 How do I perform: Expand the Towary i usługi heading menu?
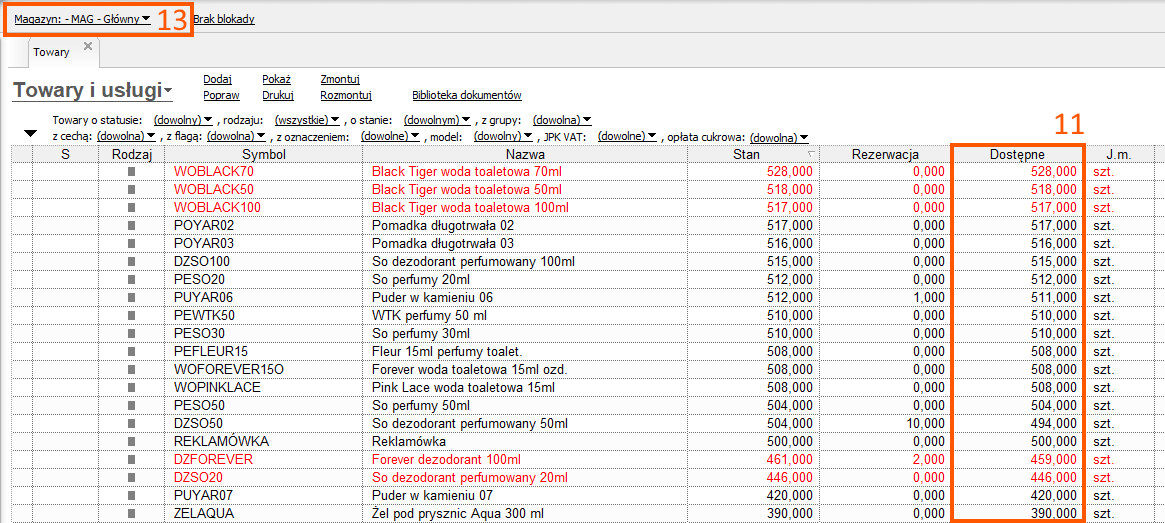click(92, 91)
